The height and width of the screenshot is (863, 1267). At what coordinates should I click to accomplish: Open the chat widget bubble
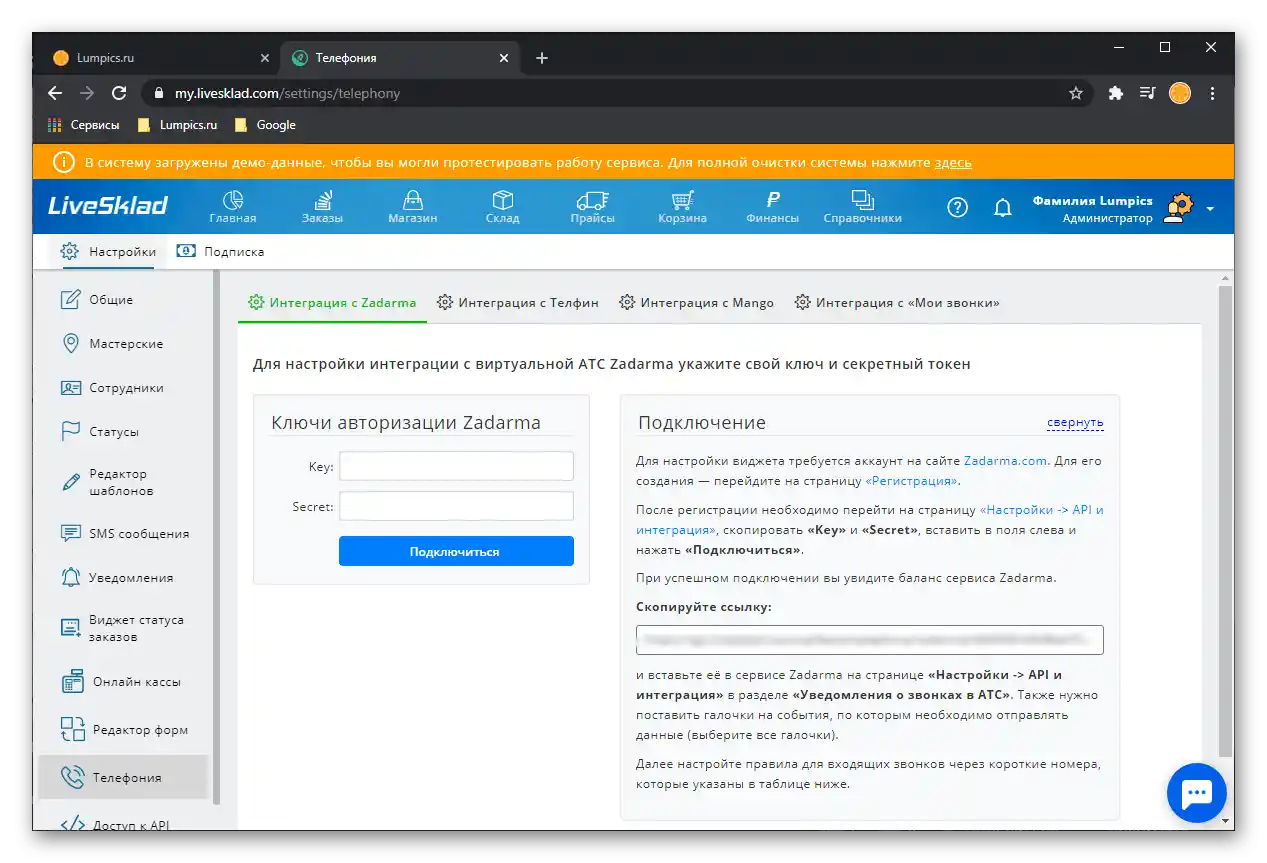1196,792
